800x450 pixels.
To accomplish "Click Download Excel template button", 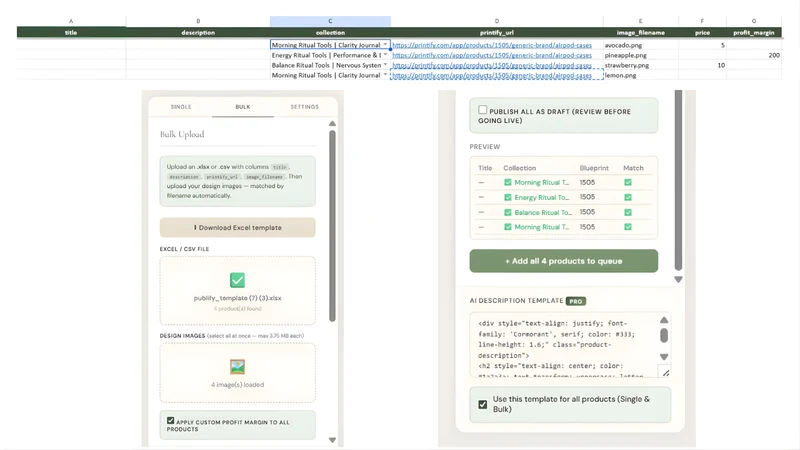I will point(237,228).
